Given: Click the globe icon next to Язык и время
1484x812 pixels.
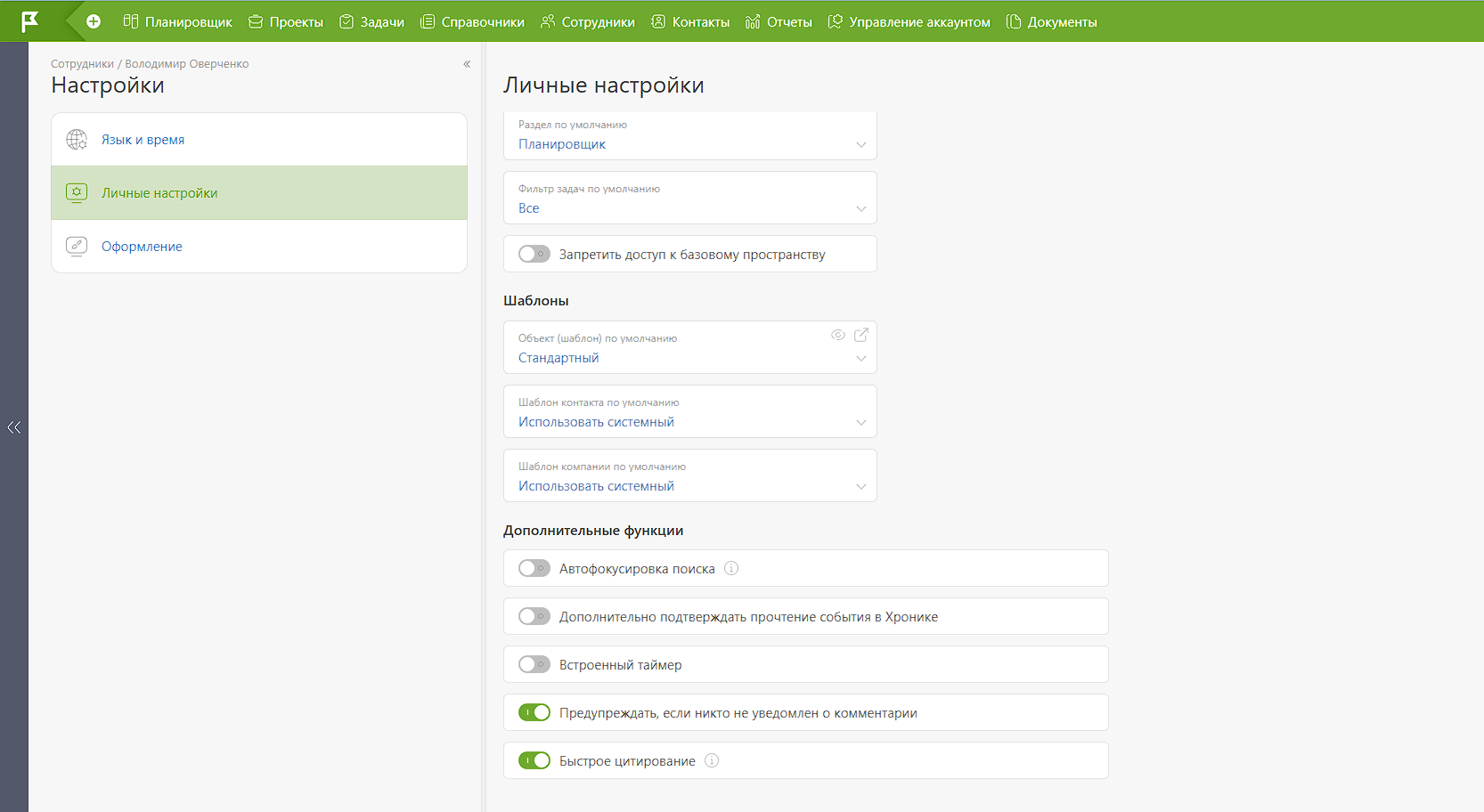Looking at the screenshot, I should pos(77,140).
